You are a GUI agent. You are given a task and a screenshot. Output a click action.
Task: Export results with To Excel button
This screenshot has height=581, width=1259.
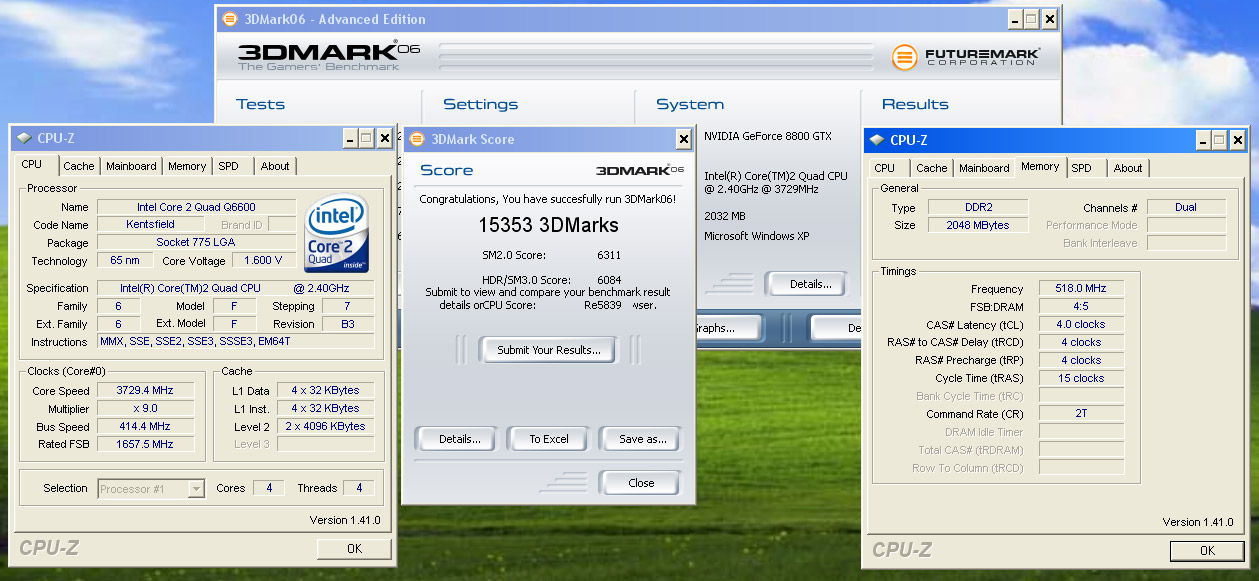point(549,439)
